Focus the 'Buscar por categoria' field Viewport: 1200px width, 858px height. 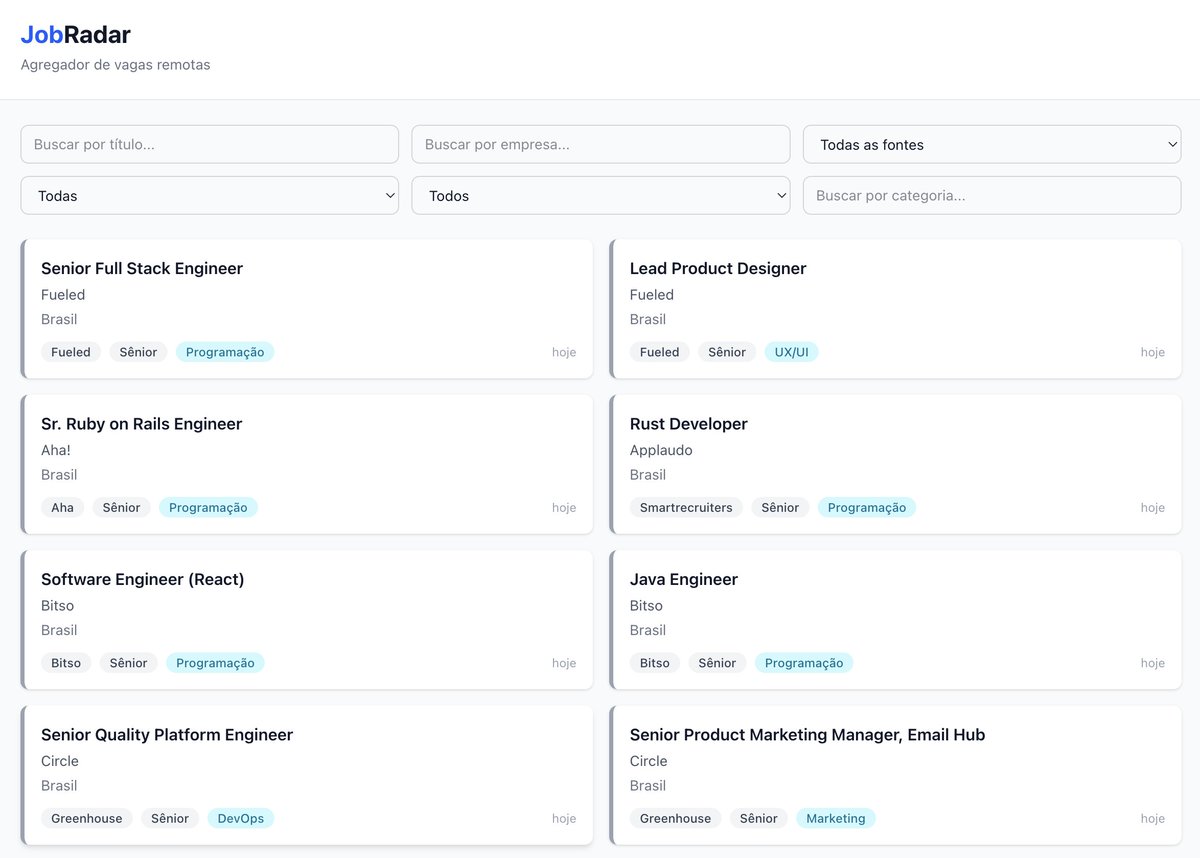point(992,195)
